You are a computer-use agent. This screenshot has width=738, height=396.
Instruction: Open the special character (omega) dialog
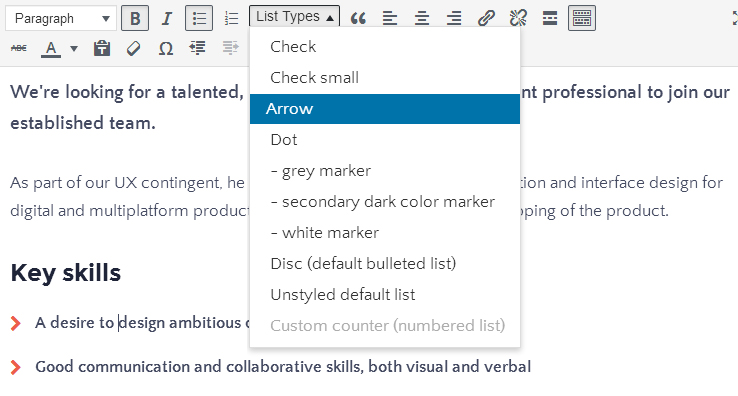point(166,48)
